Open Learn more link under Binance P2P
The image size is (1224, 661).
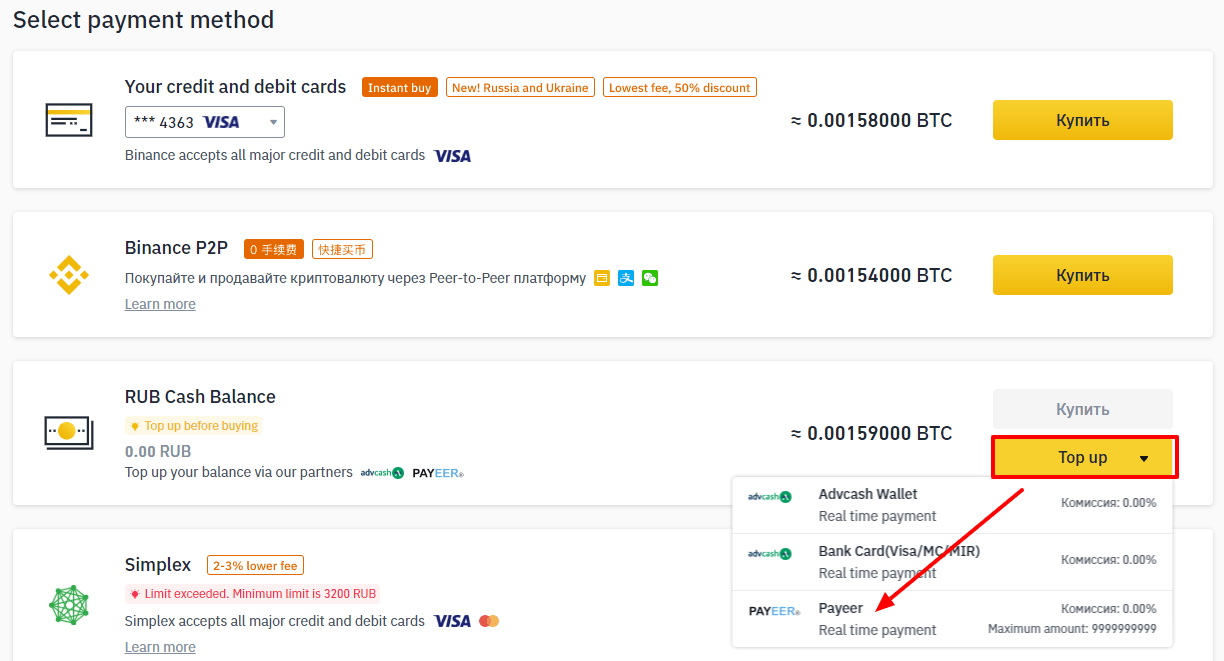[x=160, y=304]
